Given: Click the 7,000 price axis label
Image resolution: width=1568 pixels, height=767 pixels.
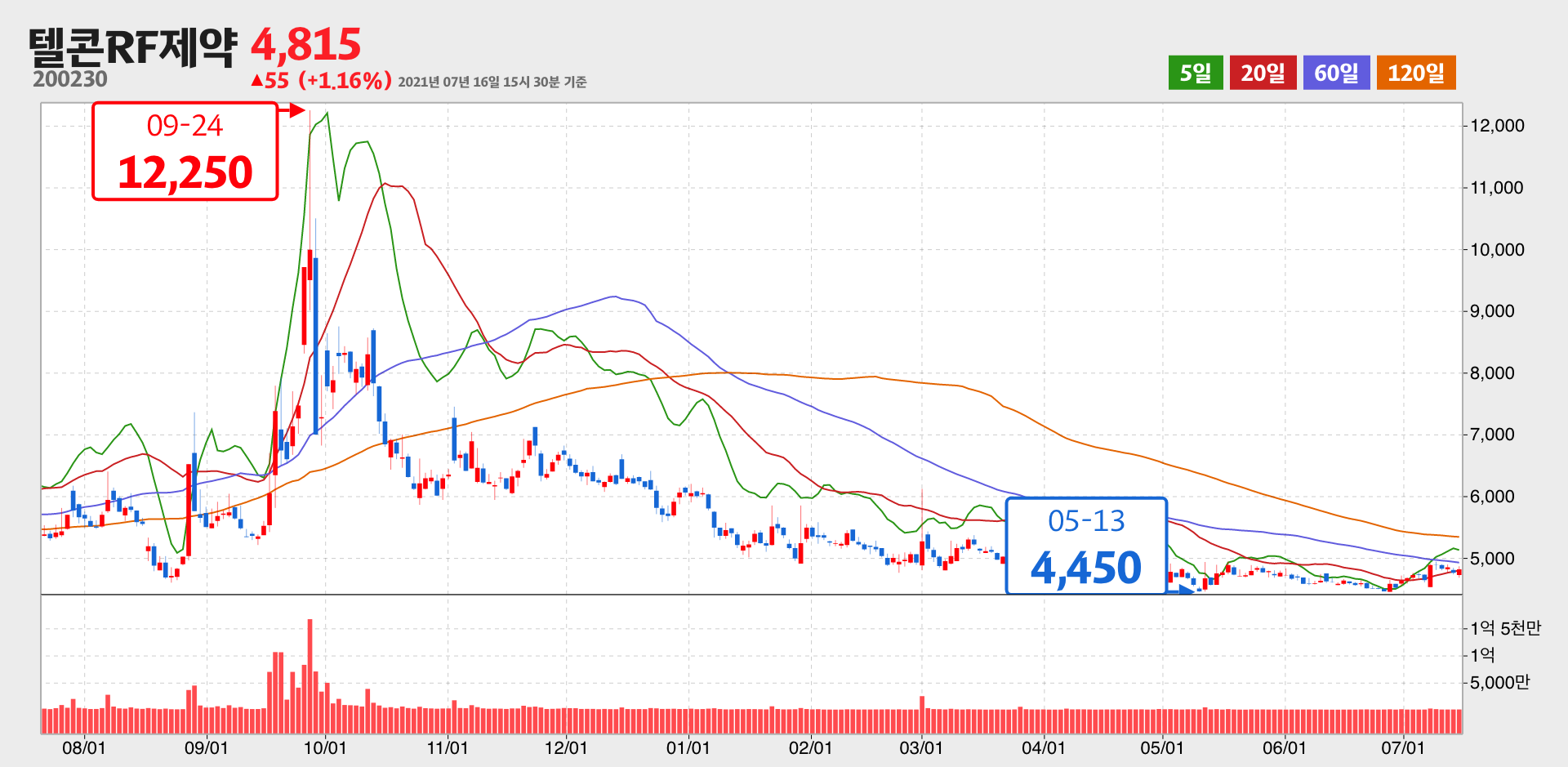Looking at the screenshot, I should (x=1492, y=435).
